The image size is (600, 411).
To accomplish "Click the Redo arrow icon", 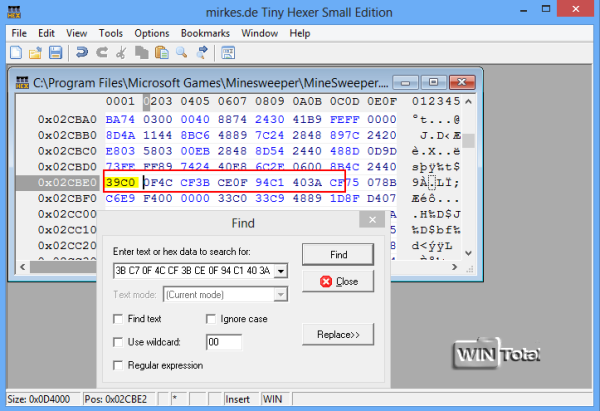I will point(102,52).
